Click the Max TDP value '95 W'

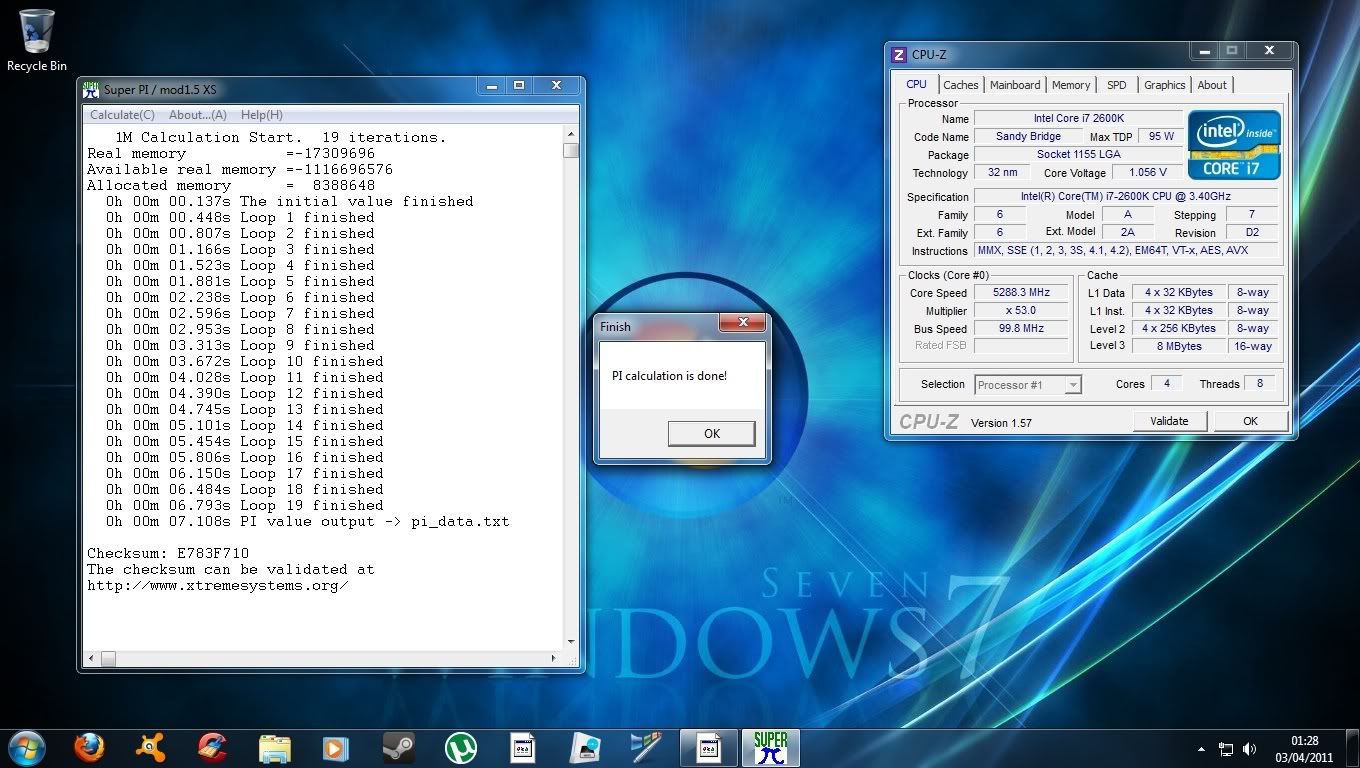[1161, 136]
